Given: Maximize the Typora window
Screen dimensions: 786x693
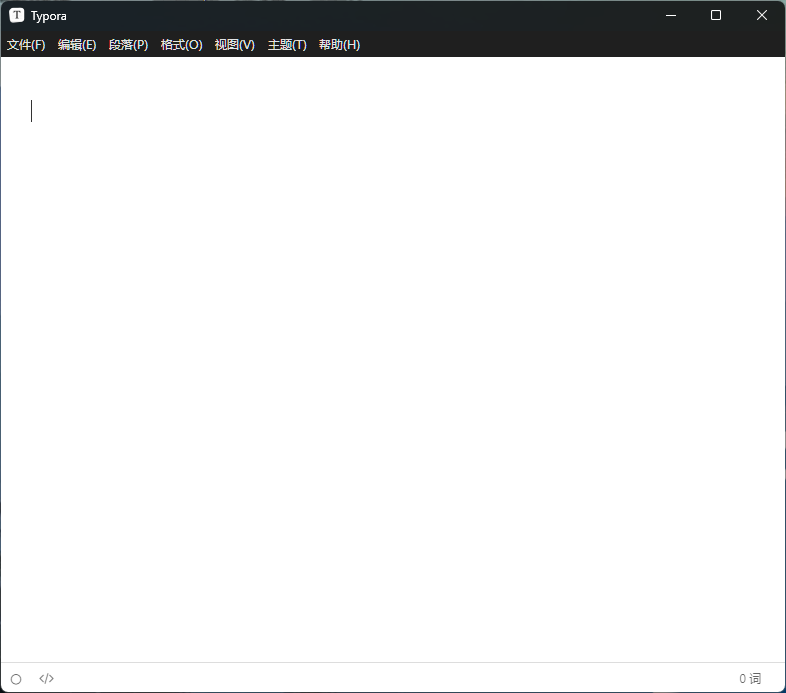Looking at the screenshot, I should pyautogui.click(x=716, y=16).
